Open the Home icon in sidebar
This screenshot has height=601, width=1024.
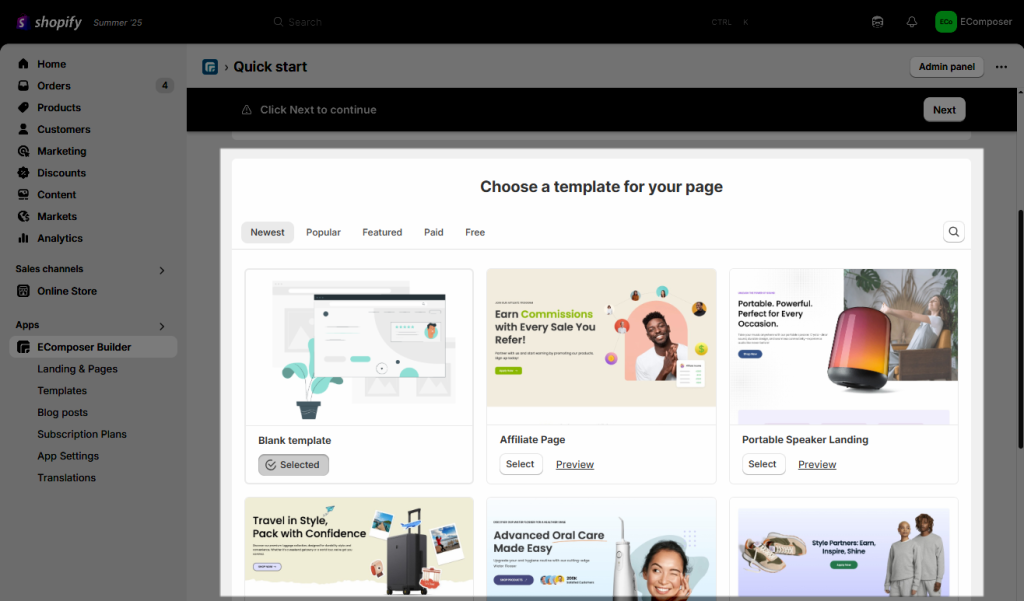(24, 64)
